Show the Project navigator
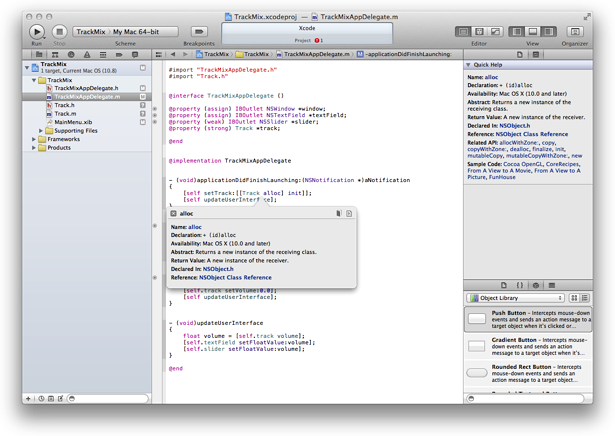615x436 pixels. click(x=39, y=54)
